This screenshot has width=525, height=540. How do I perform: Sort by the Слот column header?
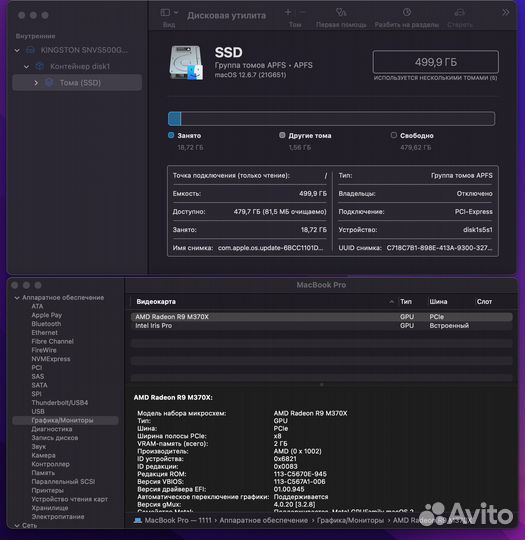tap(484, 302)
